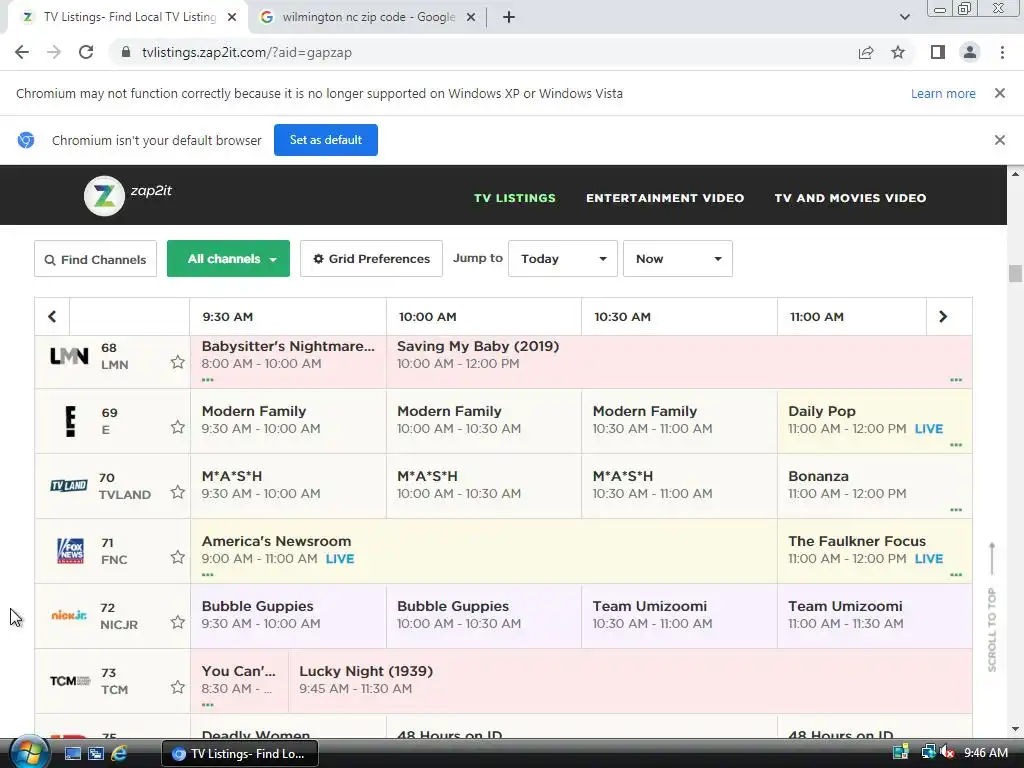1024x768 pixels.
Task: Favorite channel 69 E with star
Action: [x=178, y=427]
